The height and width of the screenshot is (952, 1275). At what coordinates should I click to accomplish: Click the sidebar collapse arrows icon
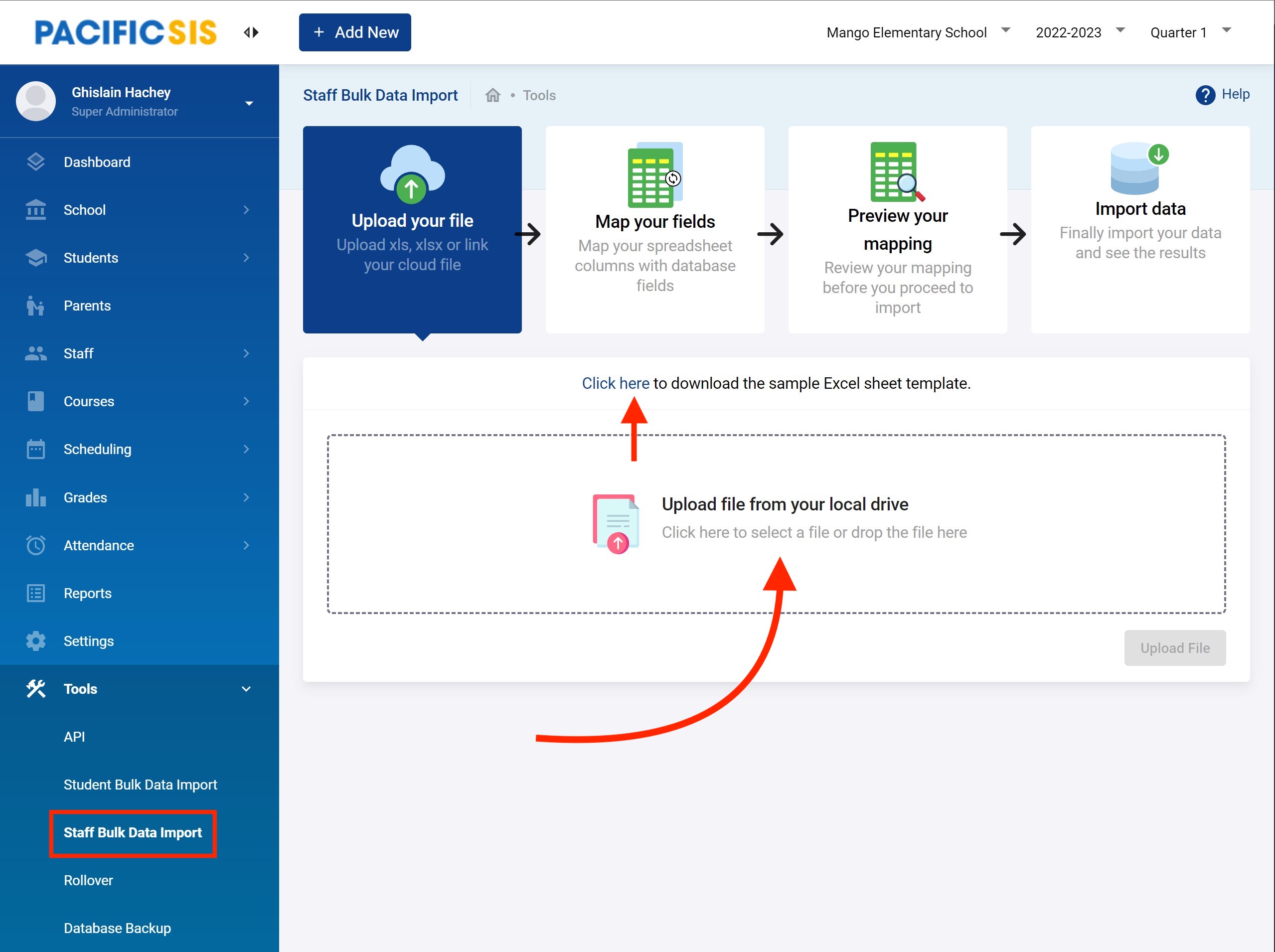tap(251, 32)
